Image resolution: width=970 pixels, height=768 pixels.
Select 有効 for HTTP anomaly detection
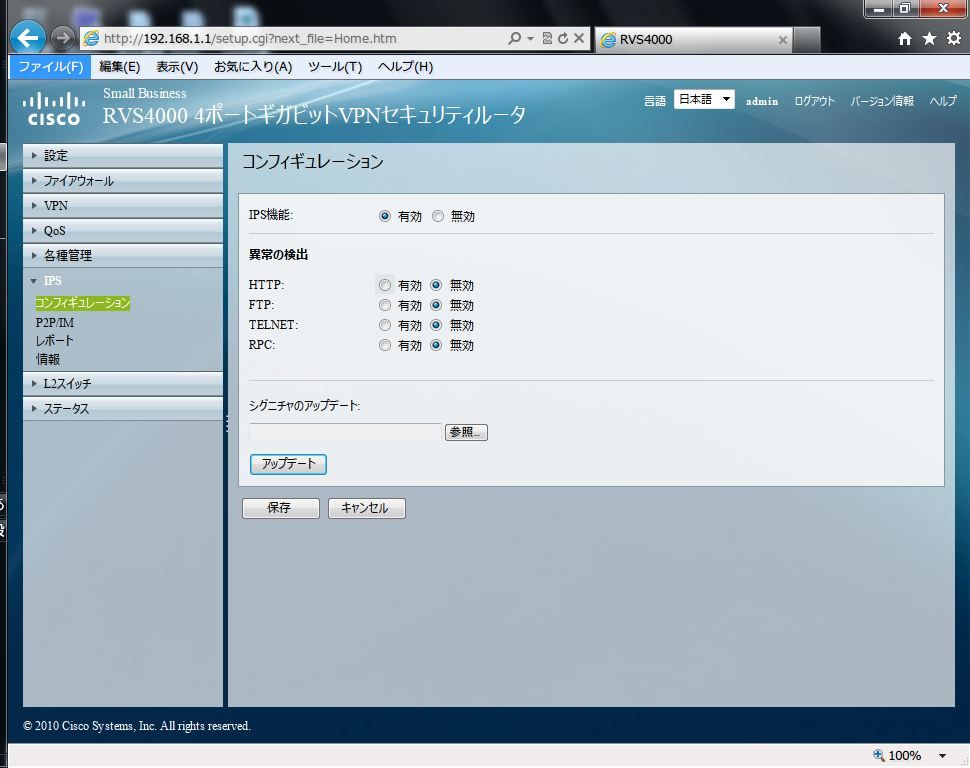[385, 285]
